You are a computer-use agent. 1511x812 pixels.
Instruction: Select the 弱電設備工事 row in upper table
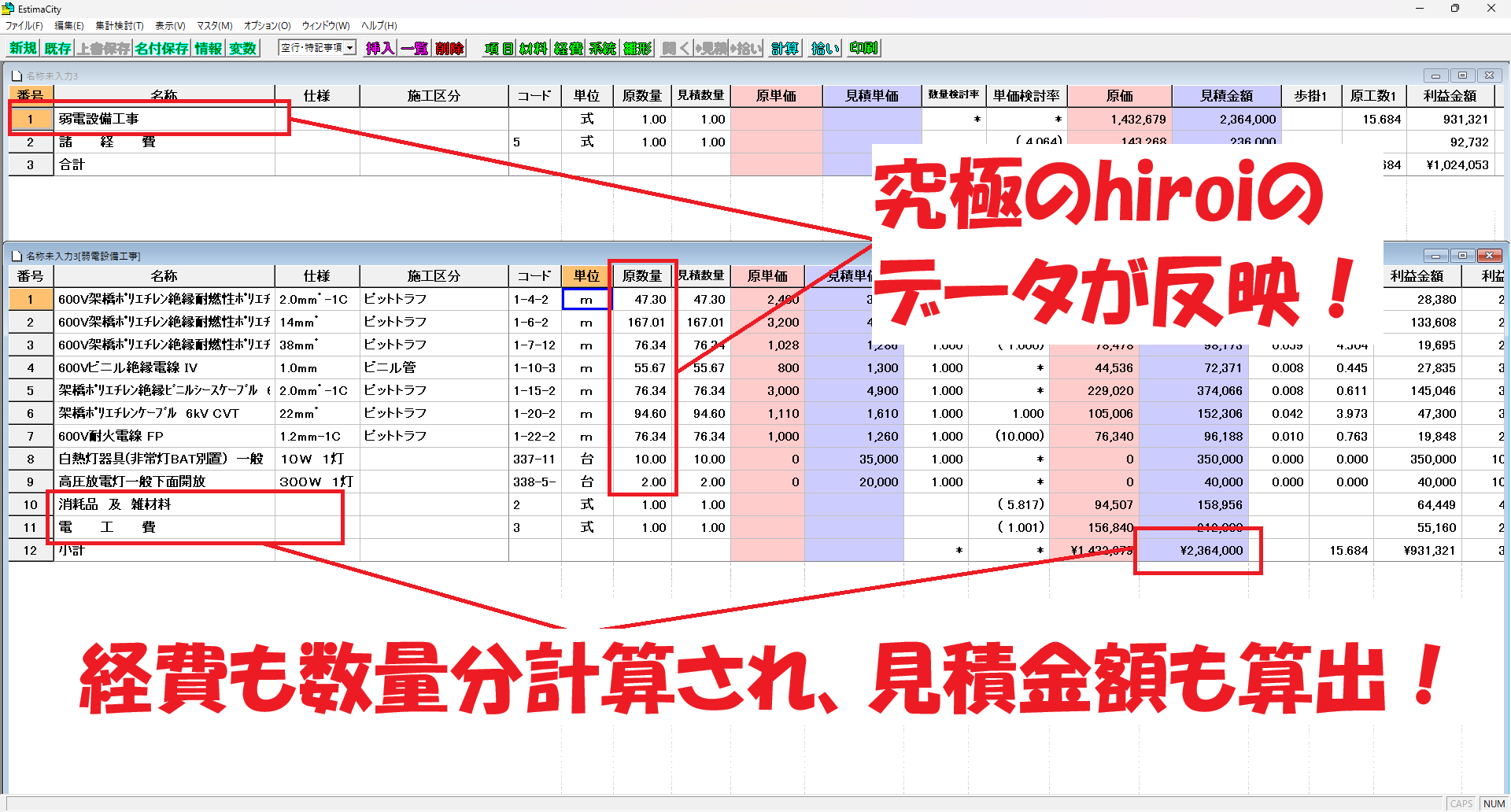(x=164, y=119)
